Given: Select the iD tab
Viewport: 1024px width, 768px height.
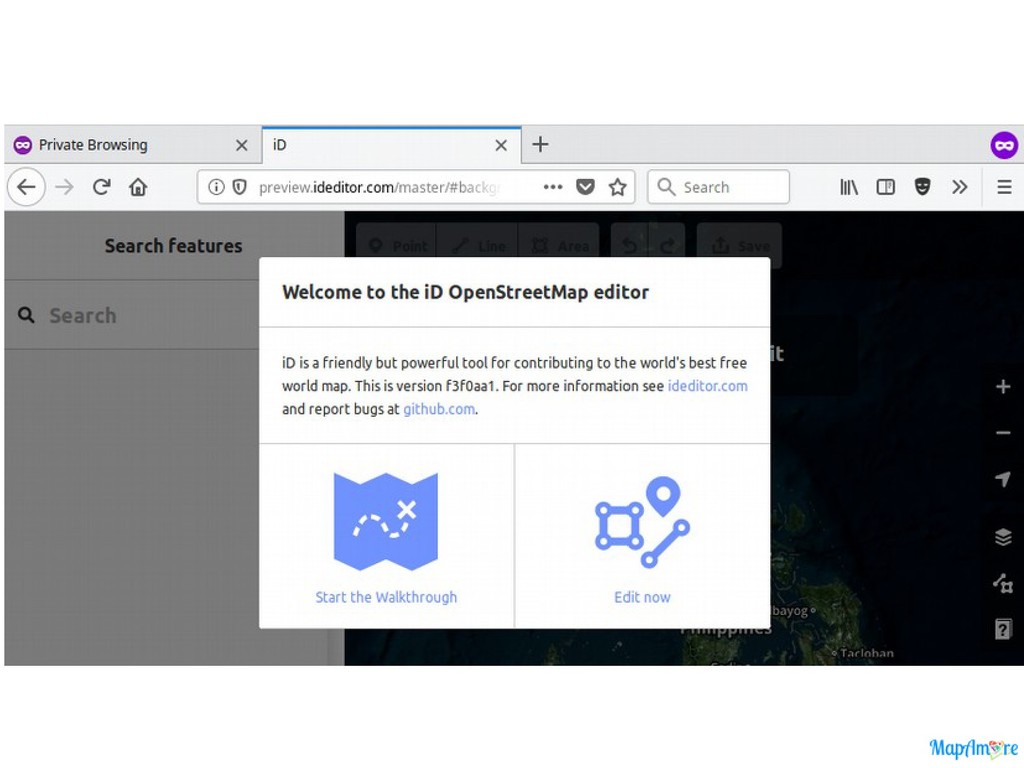Looking at the screenshot, I should pyautogui.click(x=391, y=145).
